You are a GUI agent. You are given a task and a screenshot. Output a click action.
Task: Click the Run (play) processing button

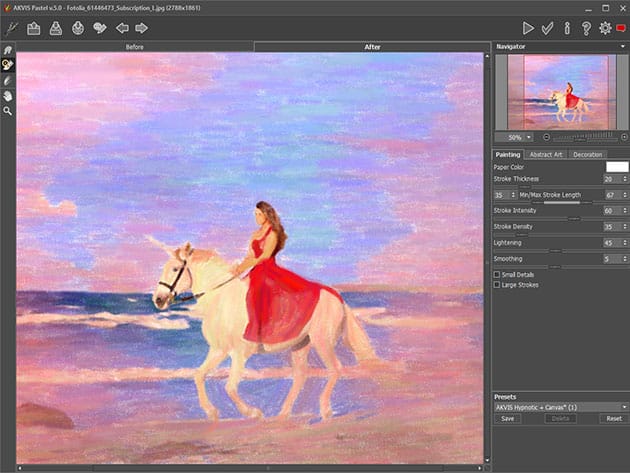[528, 28]
